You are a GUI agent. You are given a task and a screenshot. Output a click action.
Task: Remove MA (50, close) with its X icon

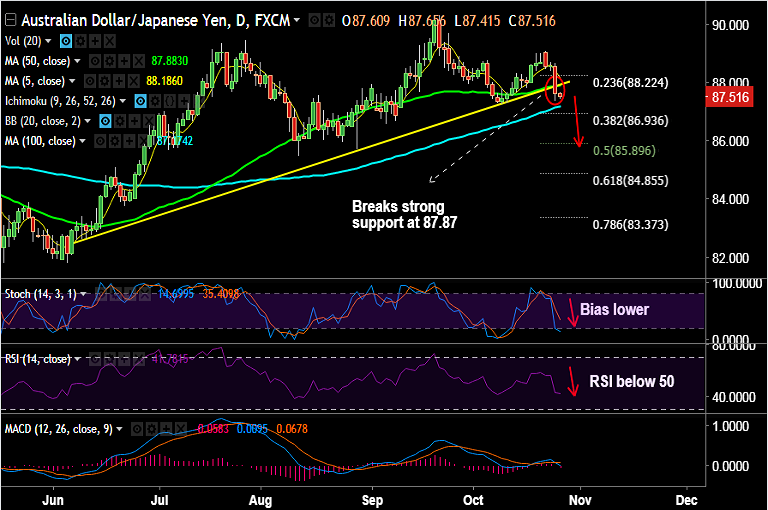click(x=139, y=61)
